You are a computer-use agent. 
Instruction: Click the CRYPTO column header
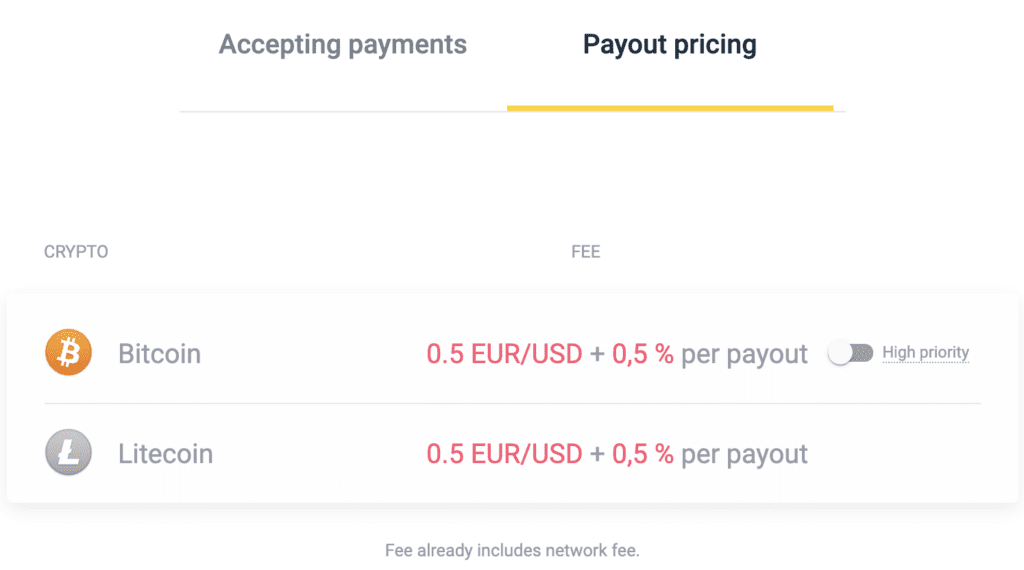pos(76,252)
